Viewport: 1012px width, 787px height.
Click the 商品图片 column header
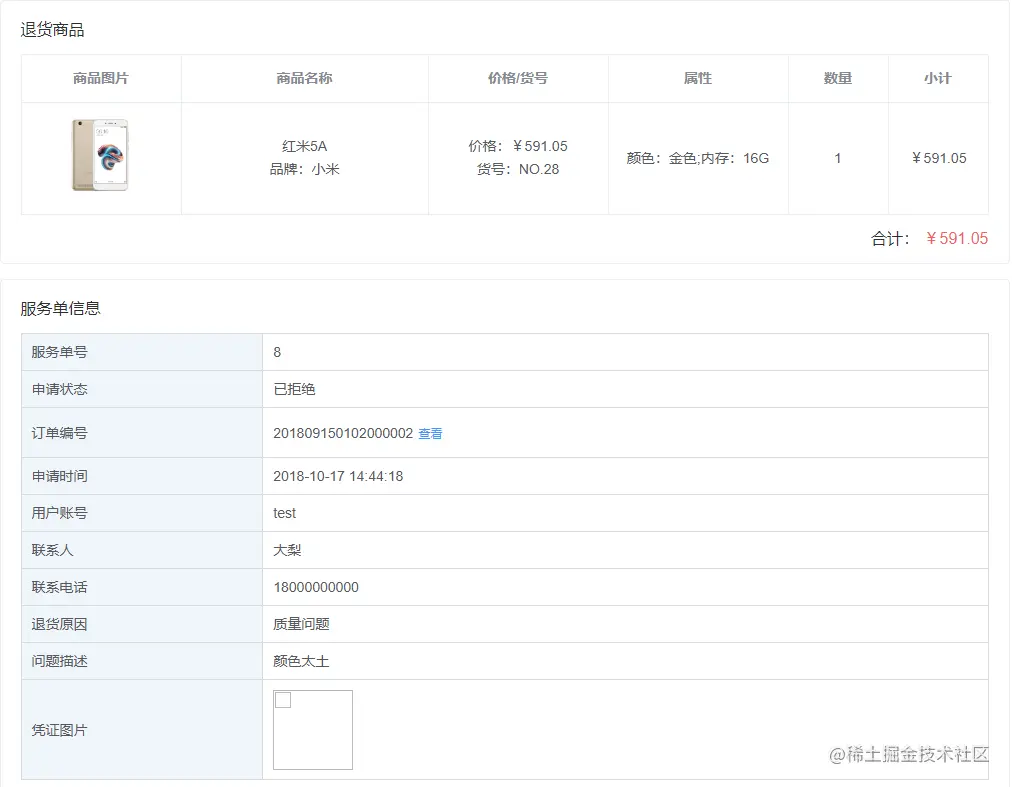(101, 78)
